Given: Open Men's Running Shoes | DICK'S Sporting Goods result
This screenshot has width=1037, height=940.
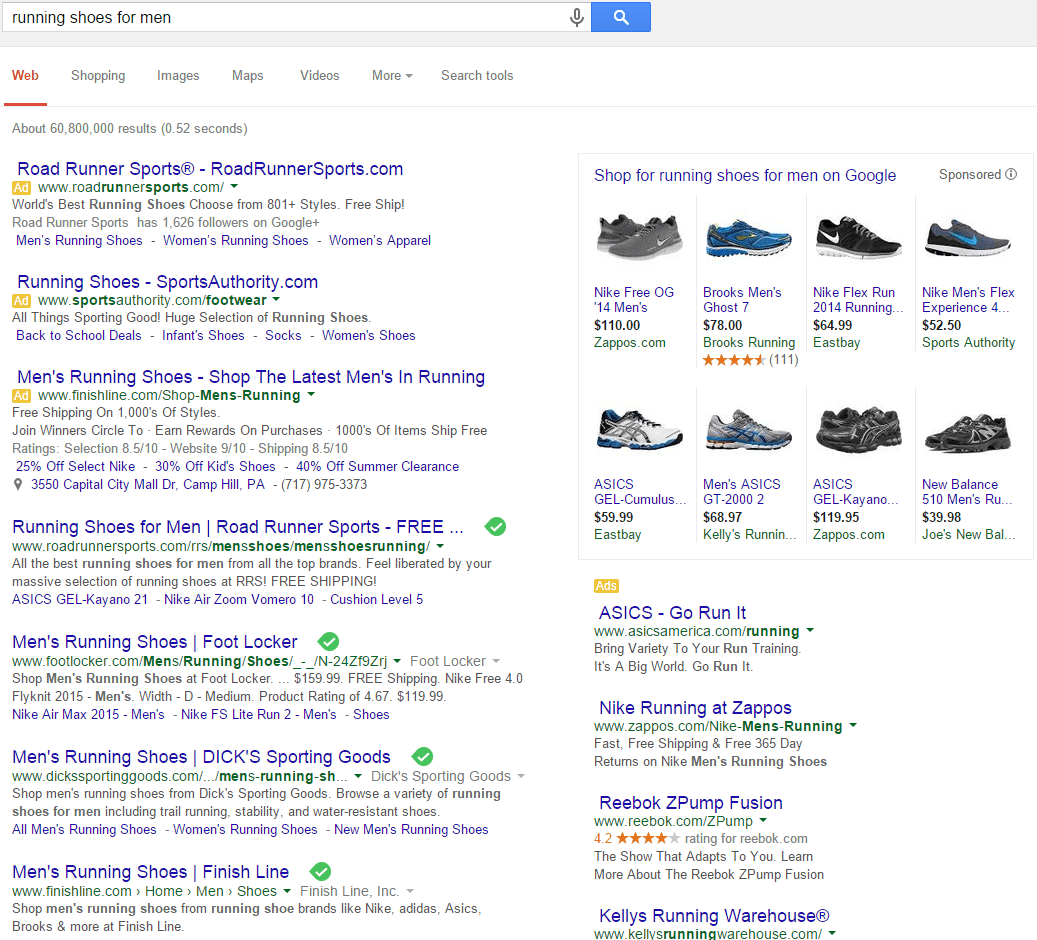Looking at the screenshot, I should point(202,757).
